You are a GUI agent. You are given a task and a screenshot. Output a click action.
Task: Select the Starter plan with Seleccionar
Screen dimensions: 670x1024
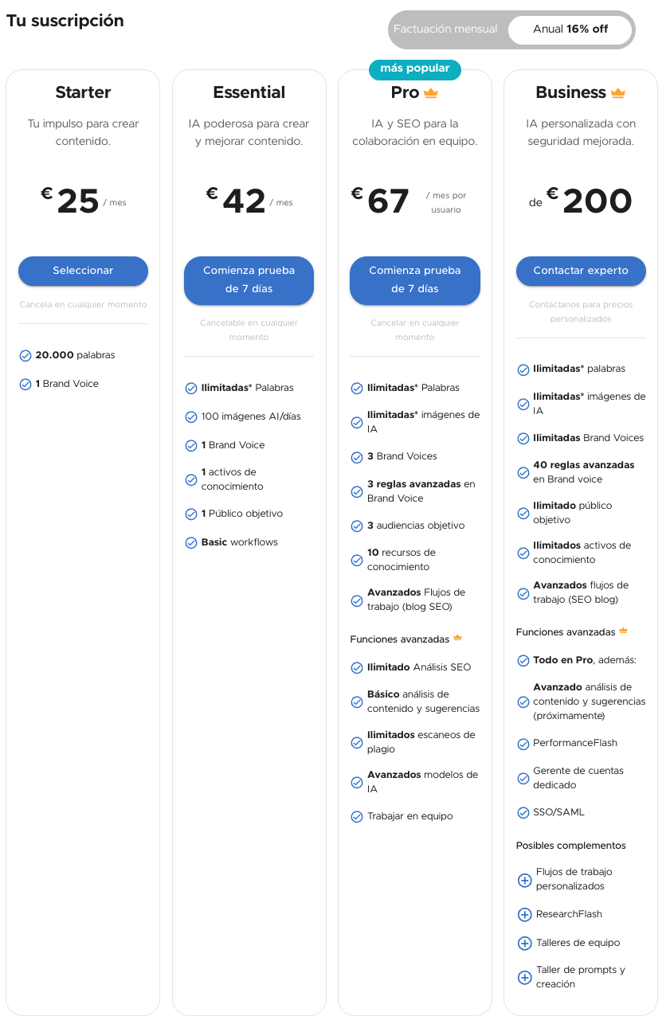coord(83,270)
